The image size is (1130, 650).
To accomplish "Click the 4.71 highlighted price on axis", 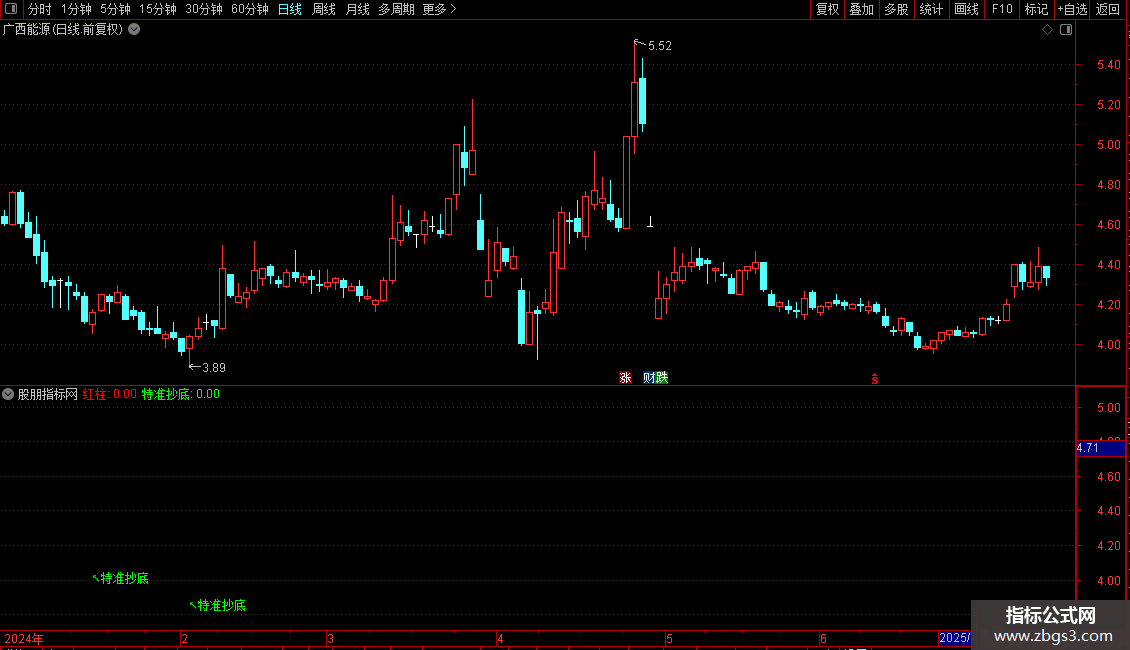I will [1100, 448].
